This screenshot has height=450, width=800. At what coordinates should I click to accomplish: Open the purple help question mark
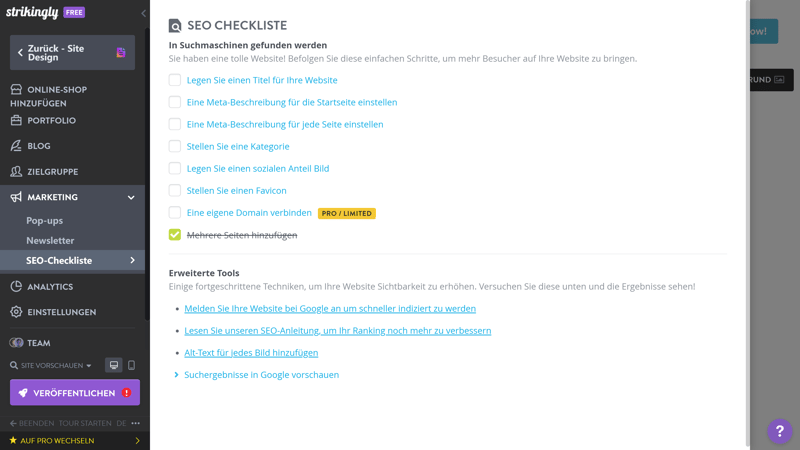pos(779,431)
